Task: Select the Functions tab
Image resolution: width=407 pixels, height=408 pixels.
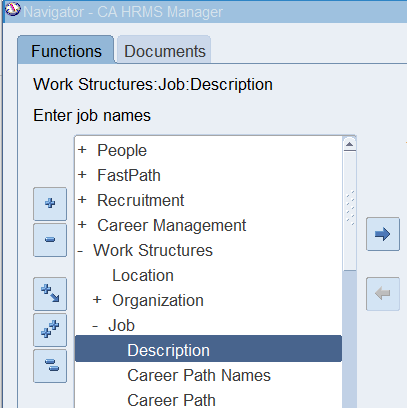Action: [66, 50]
